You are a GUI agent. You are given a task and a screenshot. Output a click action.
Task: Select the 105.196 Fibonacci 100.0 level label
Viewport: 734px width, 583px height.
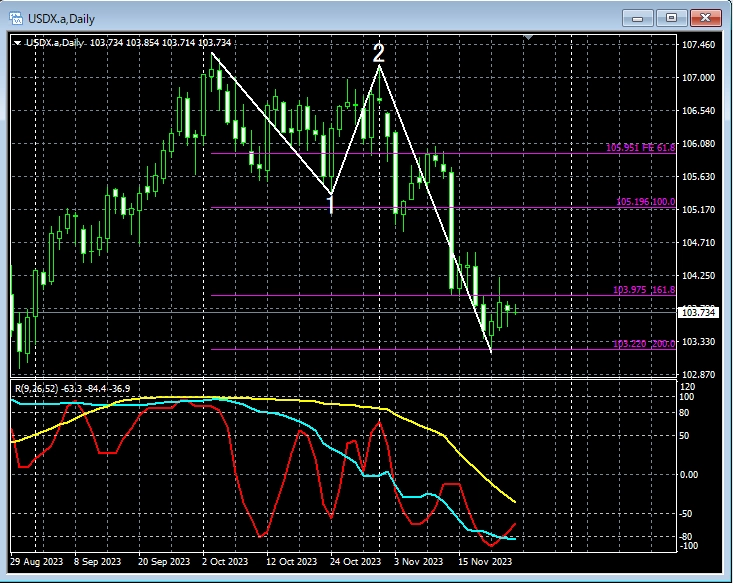[645, 202]
